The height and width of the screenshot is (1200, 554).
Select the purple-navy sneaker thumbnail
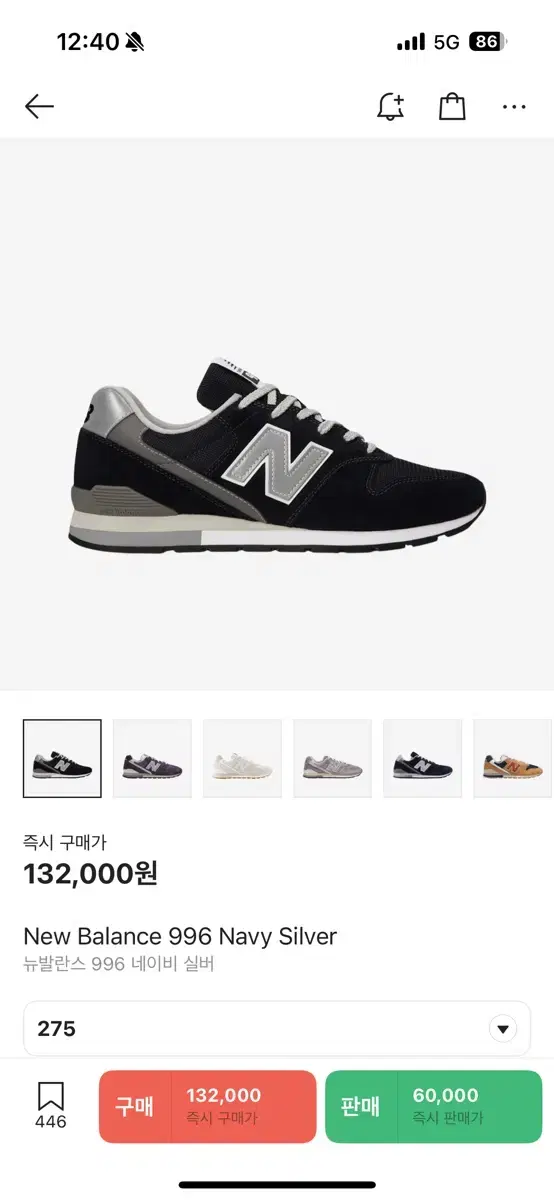click(x=152, y=759)
